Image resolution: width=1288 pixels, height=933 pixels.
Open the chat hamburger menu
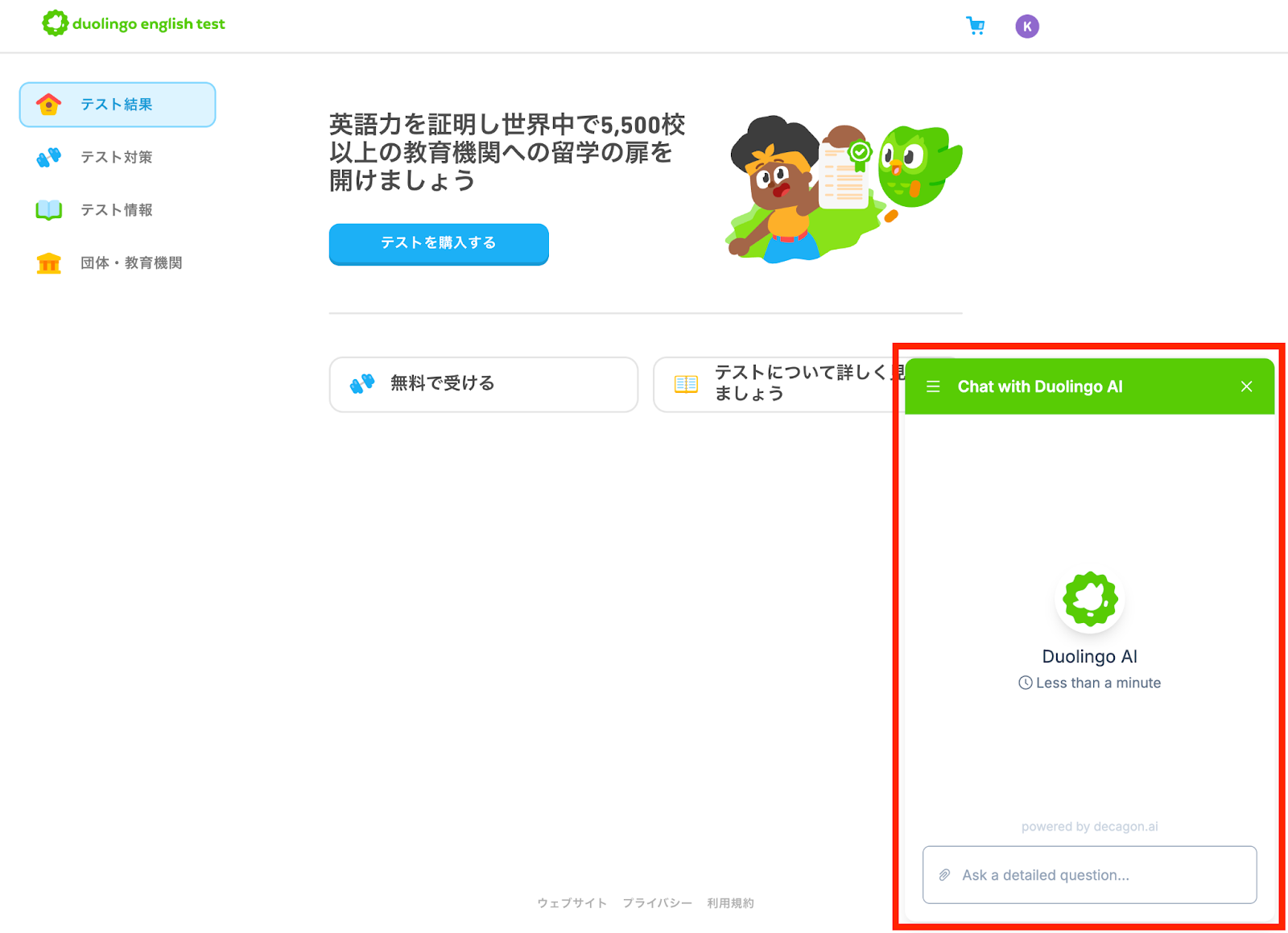(x=933, y=386)
